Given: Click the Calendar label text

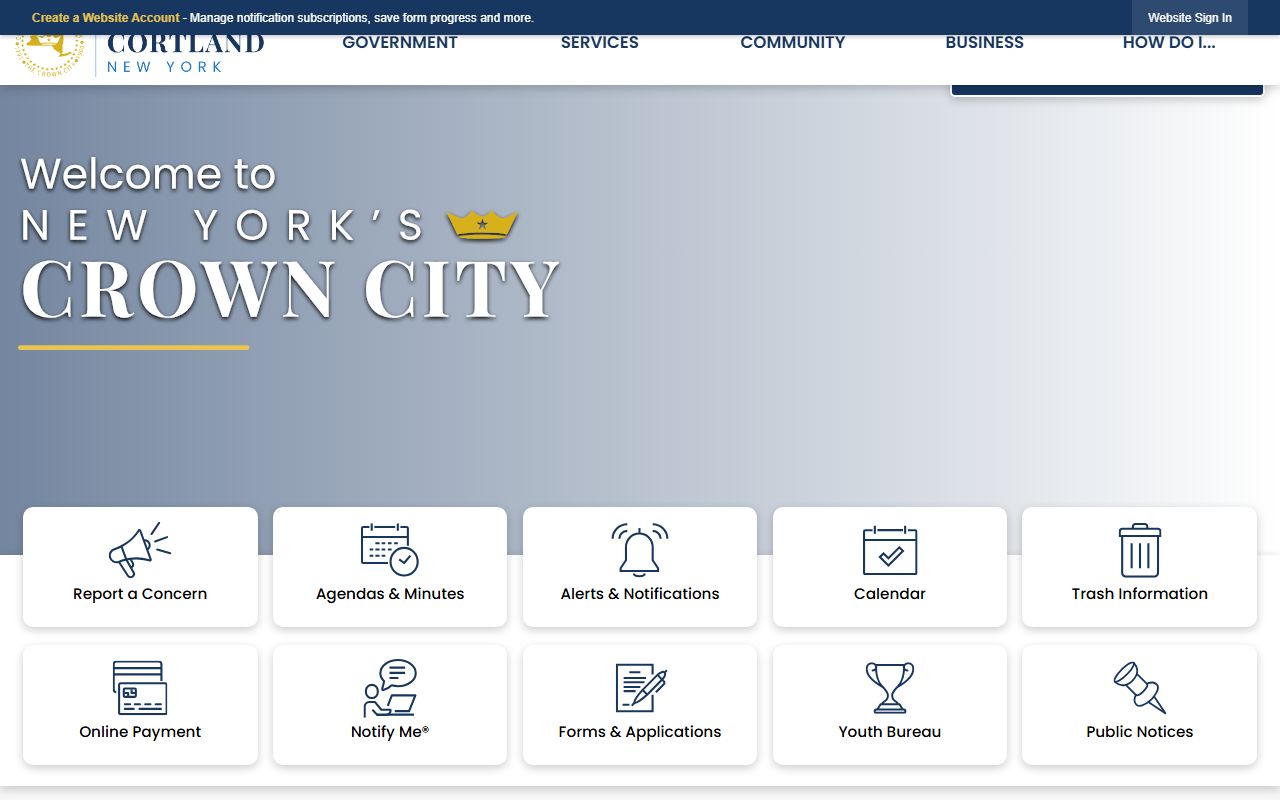Looking at the screenshot, I should (x=890, y=594).
